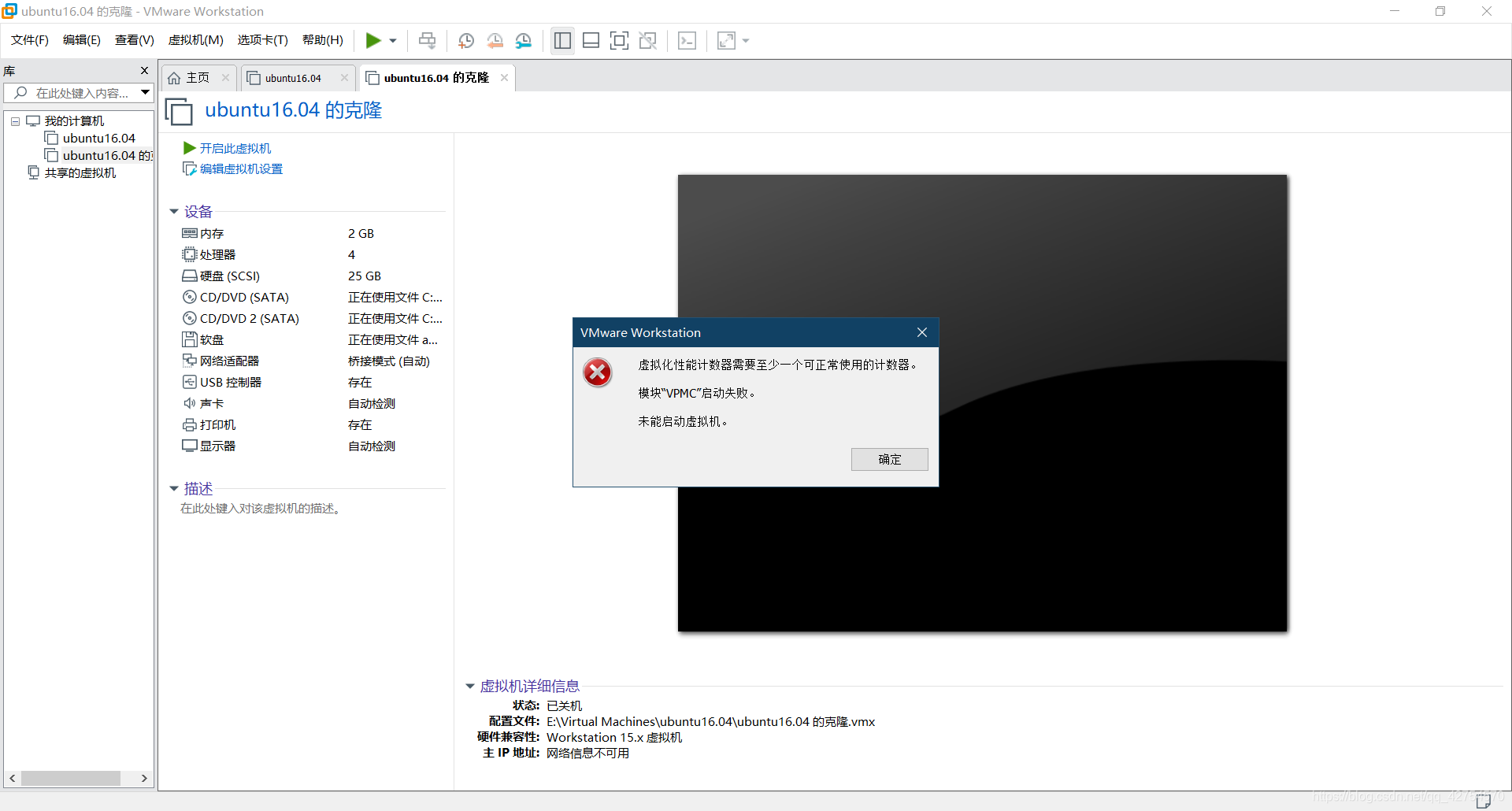The width and height of the screenshot is (1512, 811).
Task: Collapse the 设备 section header
Action: coord(174,211)
